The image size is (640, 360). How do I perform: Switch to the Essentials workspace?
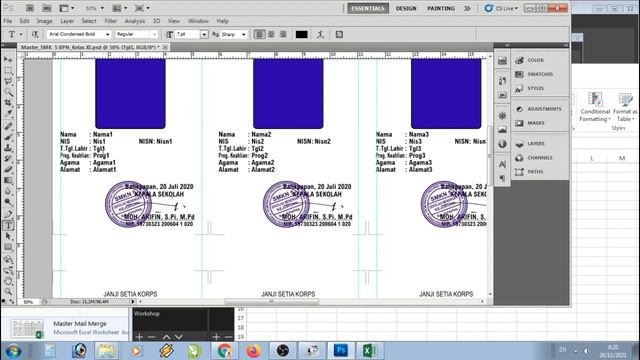368,8
